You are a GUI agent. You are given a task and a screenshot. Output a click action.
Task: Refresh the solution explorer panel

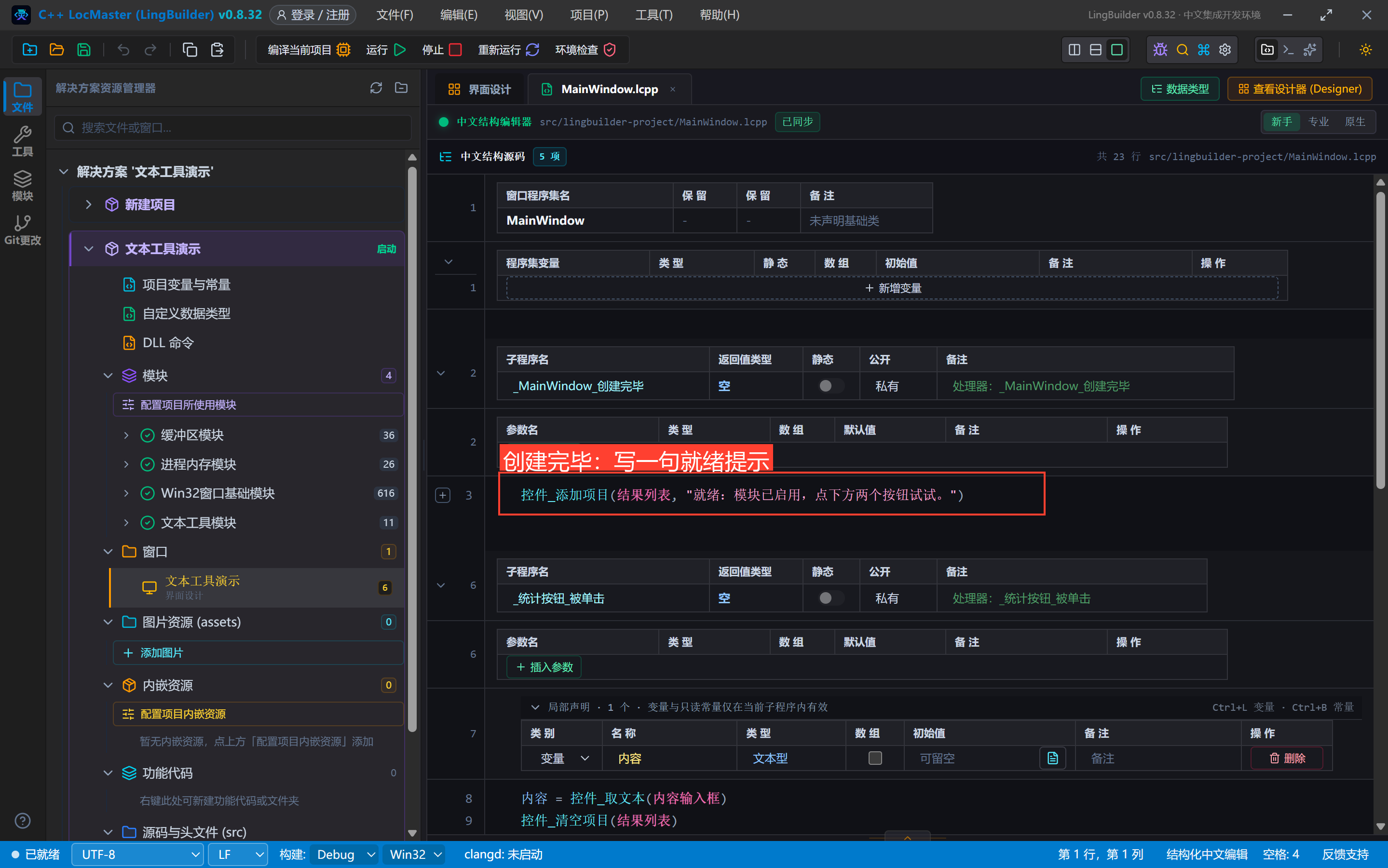[376, 88]
